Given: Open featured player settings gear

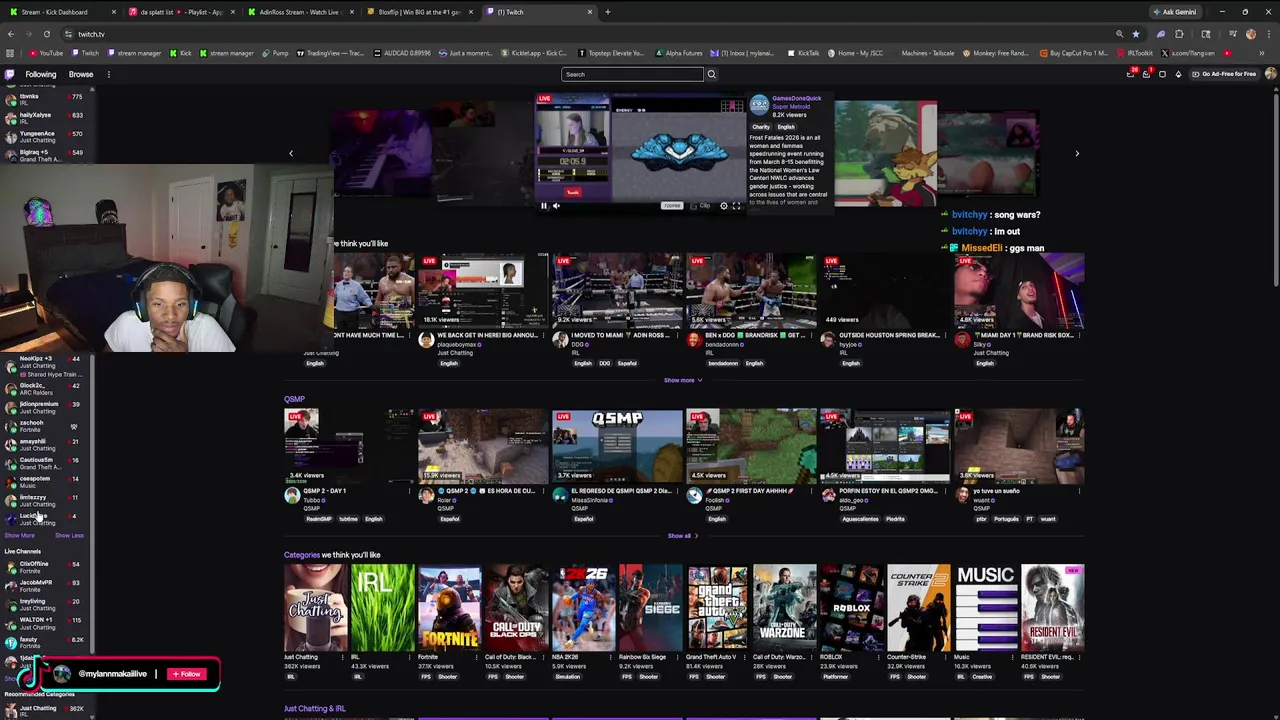Looking at the screenshot, I should coord(724,206).
